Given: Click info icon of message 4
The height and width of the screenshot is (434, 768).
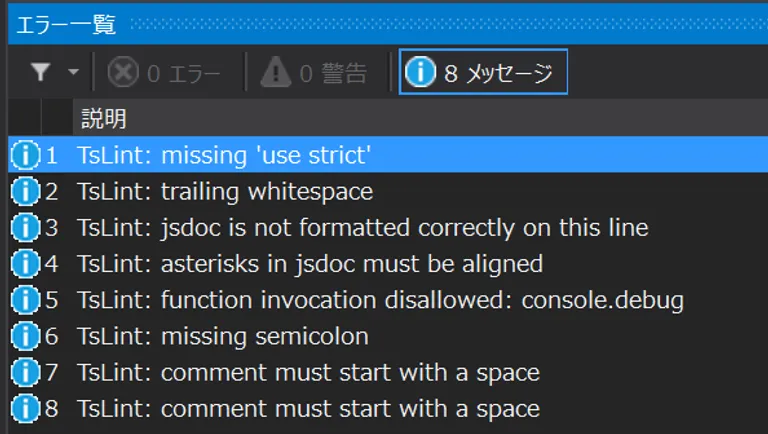Looking at the screenshot, I should (24, 264).
